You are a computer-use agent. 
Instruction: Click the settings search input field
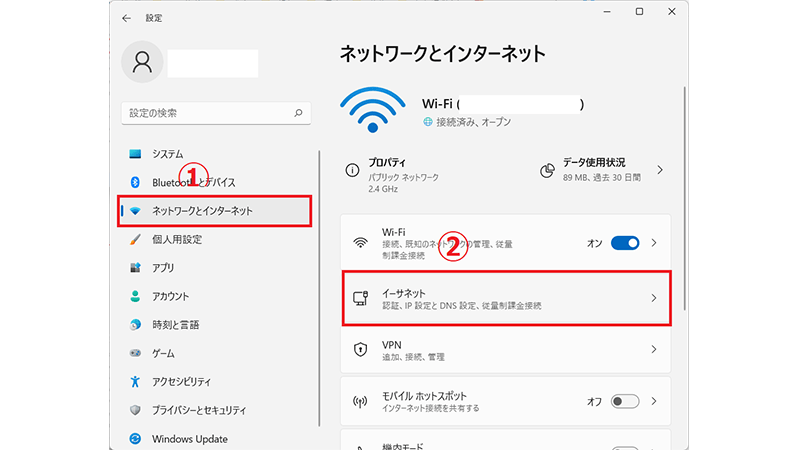coord(205,114)
